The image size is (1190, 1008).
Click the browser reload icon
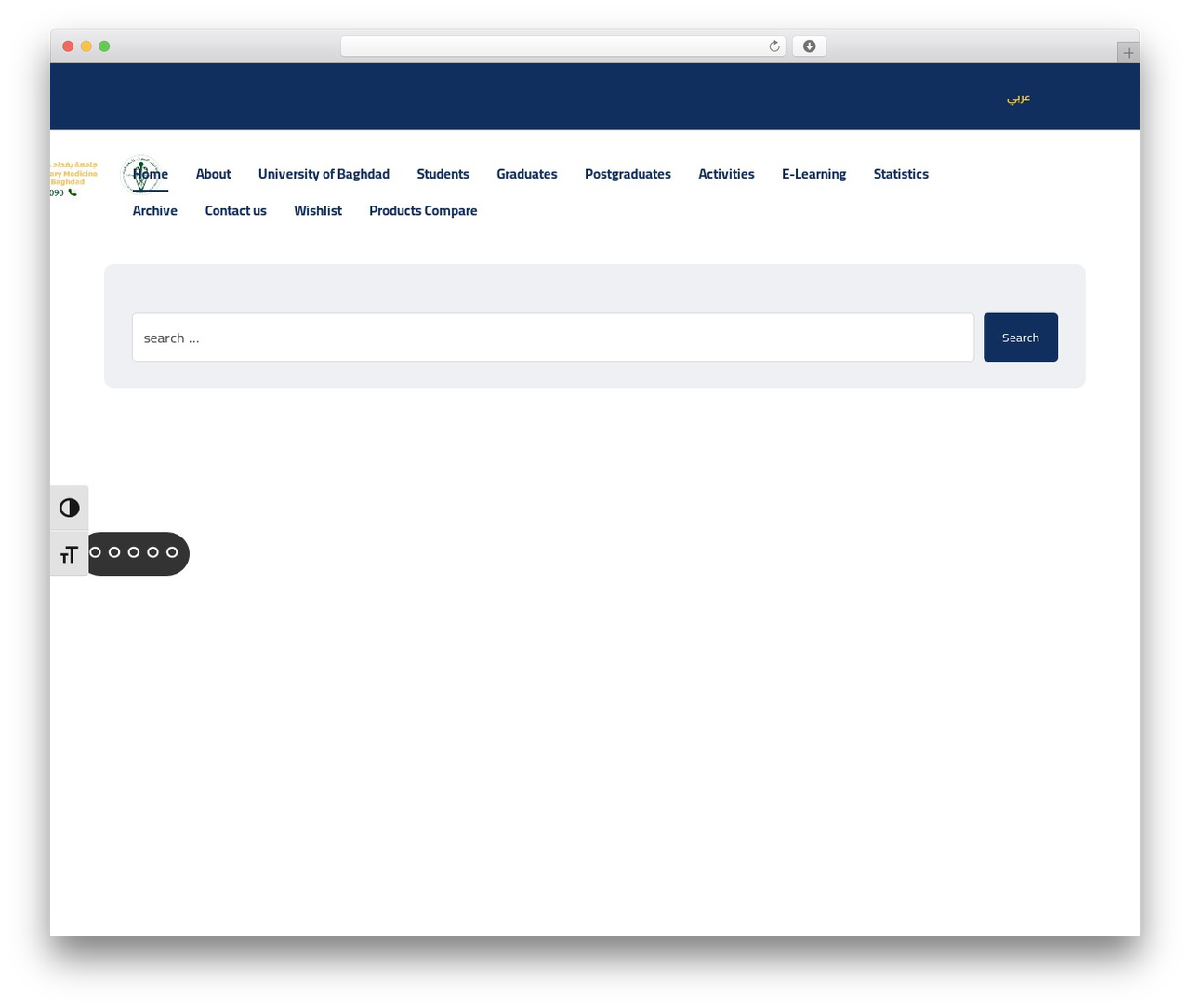774,46
